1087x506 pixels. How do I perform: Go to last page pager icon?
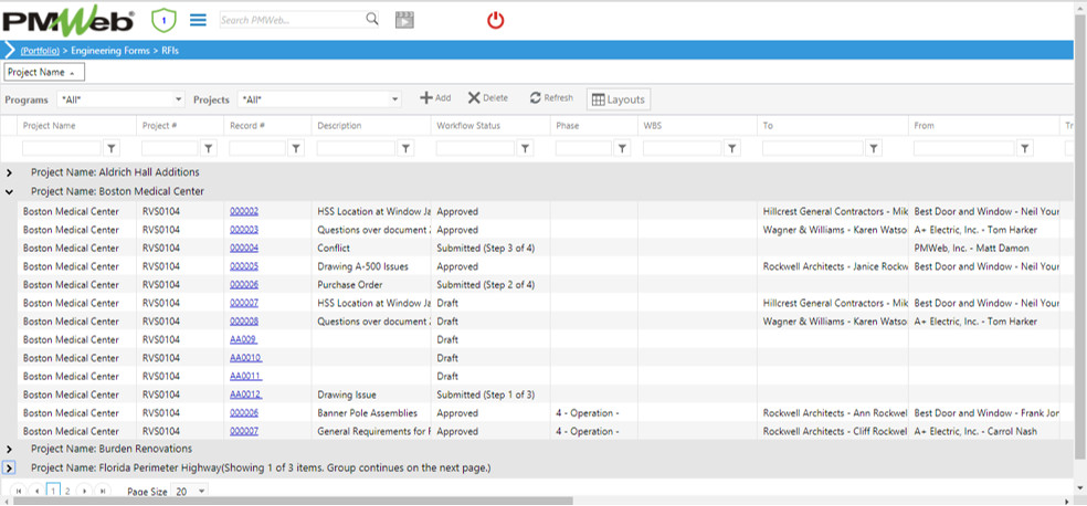pos(103,491)
